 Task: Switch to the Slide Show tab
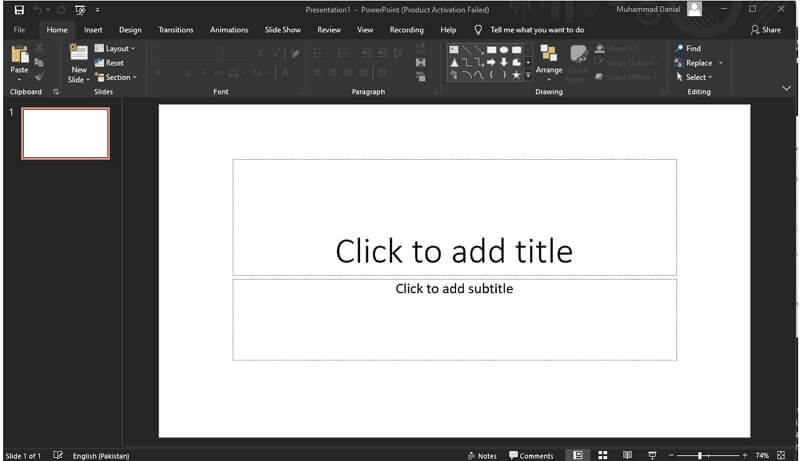pos(283,30)
